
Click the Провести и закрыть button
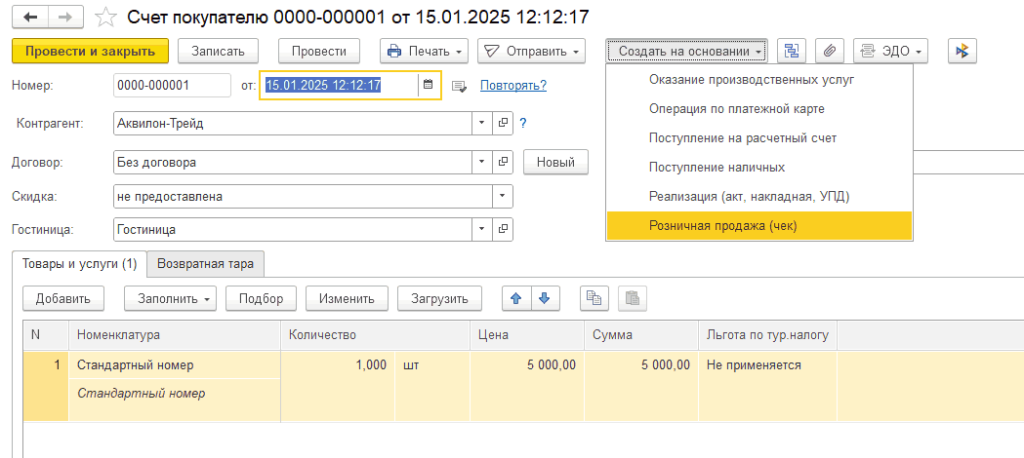[90, 51]
